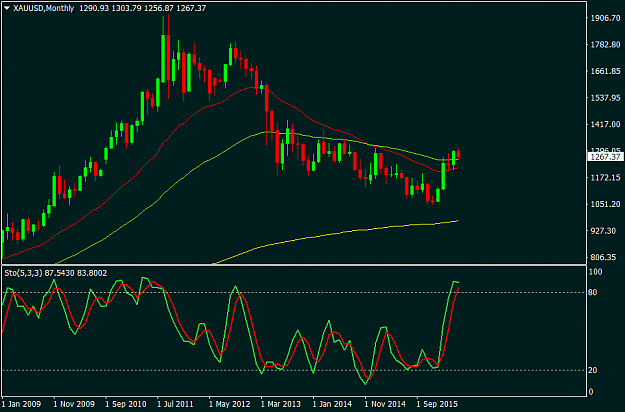Click the 1 Sep 2015 date label
The height and width of the screenshot is (412, 625).
pyautogui.click(x=437, y=404)
